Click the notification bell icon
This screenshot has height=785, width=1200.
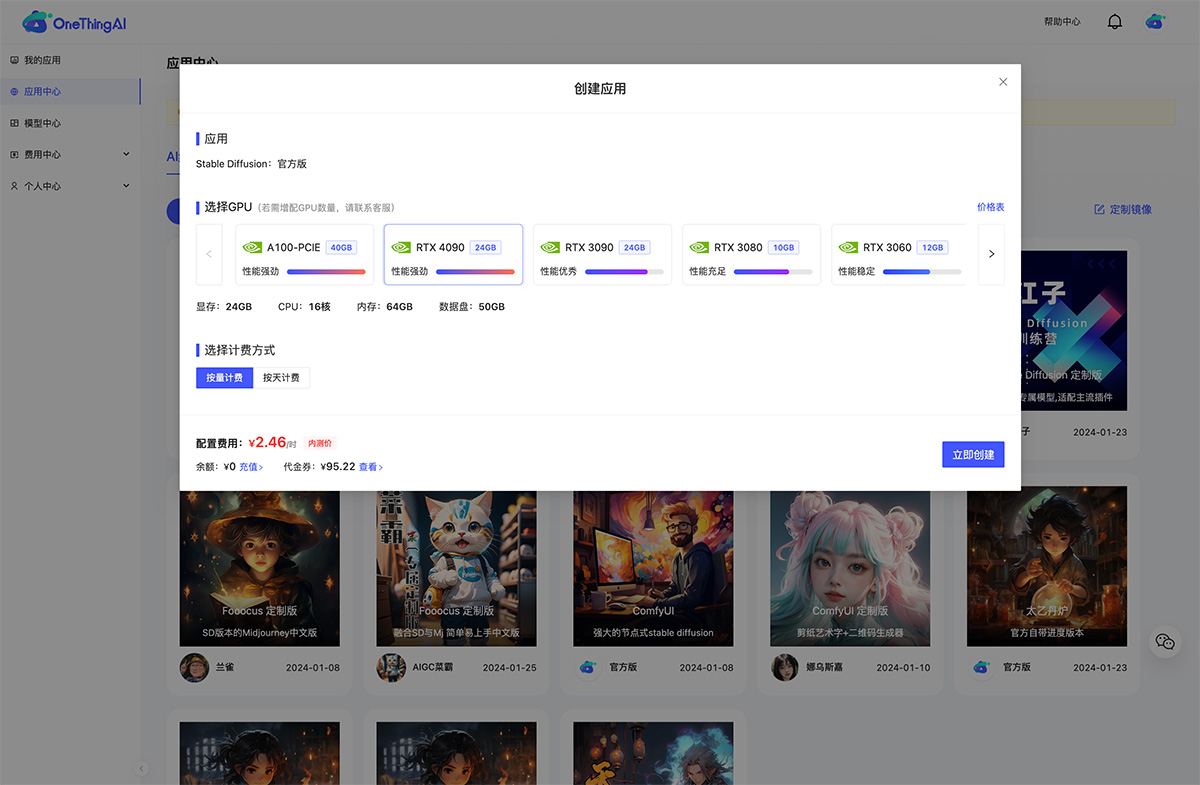[1115, 22]
